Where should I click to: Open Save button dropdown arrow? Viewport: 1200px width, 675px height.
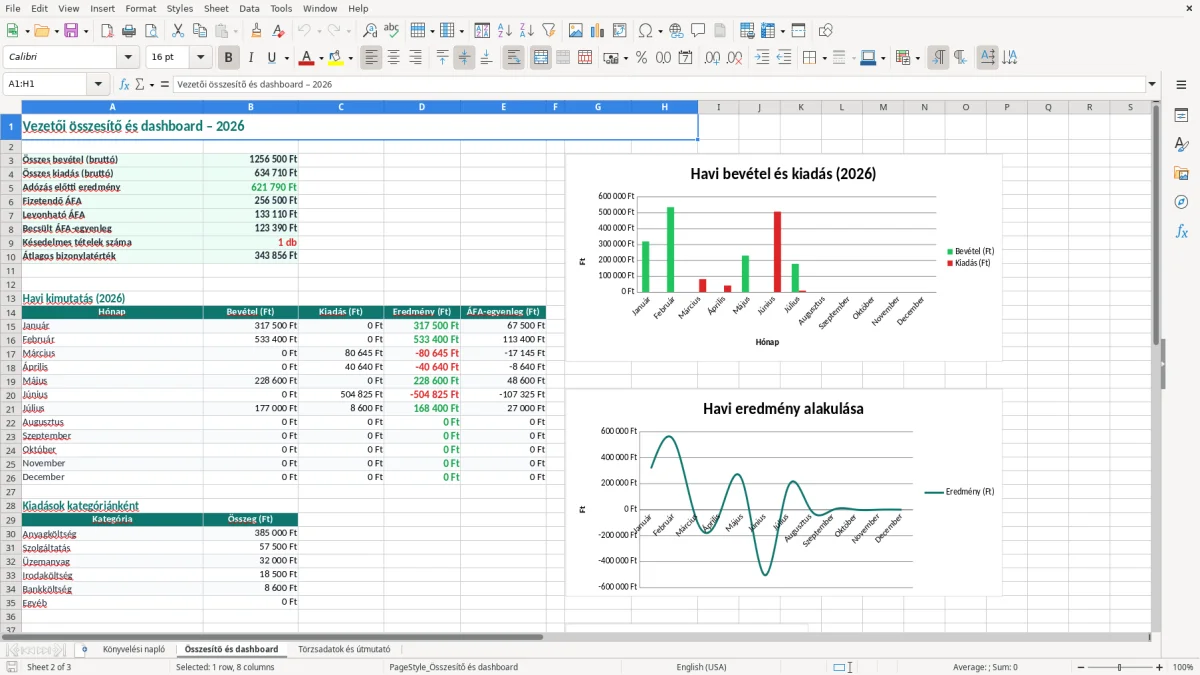pos(85,31)
